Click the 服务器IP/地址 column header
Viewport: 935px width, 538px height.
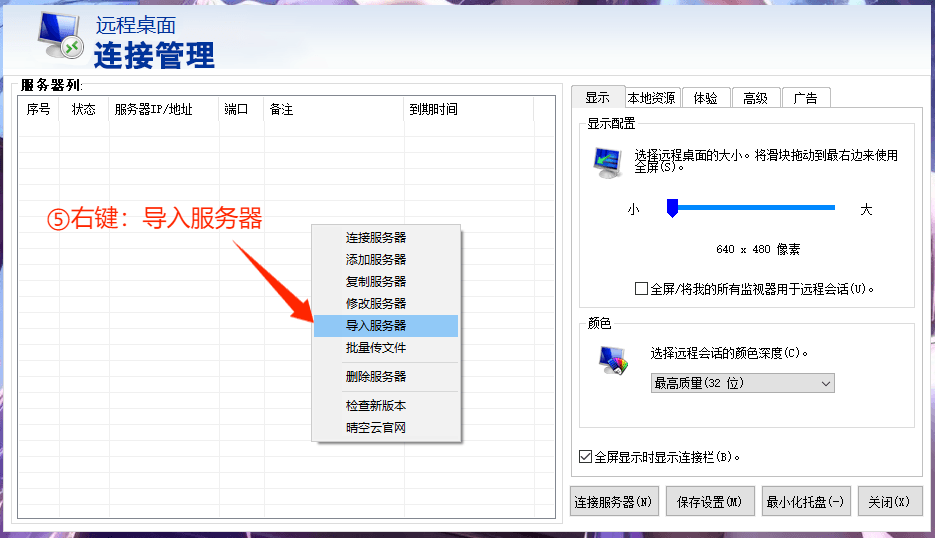(x=153, y=110)
